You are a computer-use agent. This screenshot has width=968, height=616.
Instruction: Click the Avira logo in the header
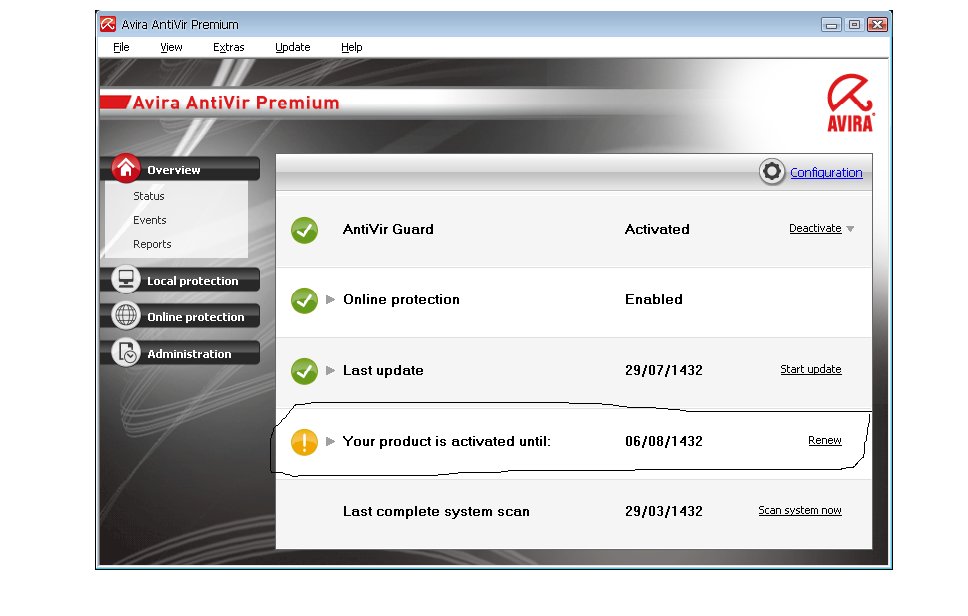[851, 103]
